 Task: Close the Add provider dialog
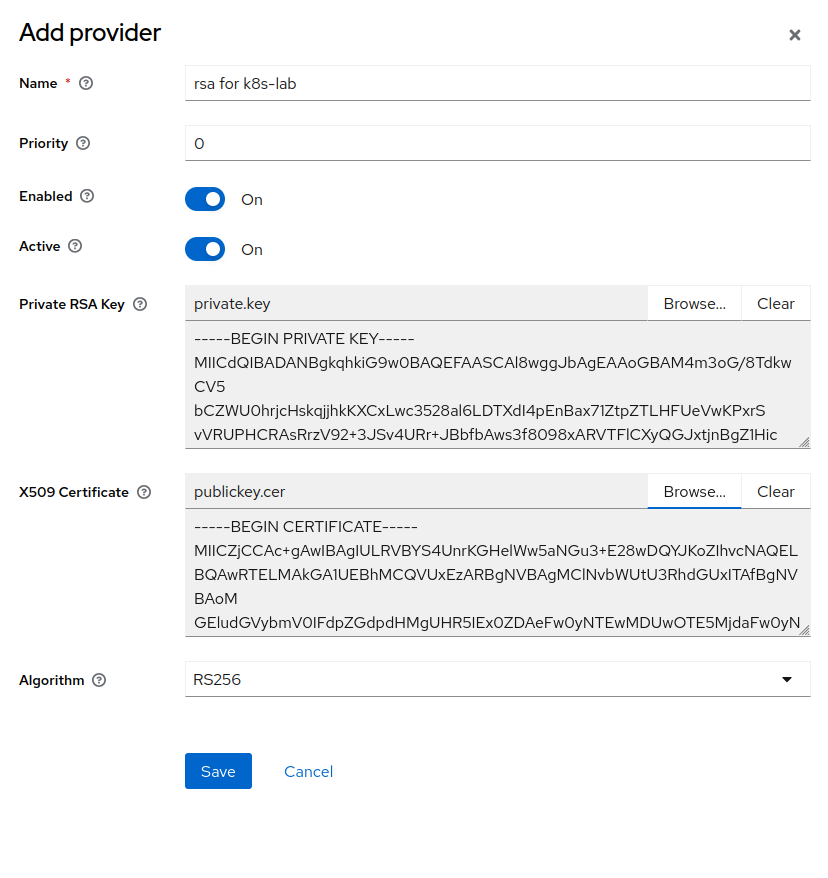pyautogui.click(x=794, y=35)
